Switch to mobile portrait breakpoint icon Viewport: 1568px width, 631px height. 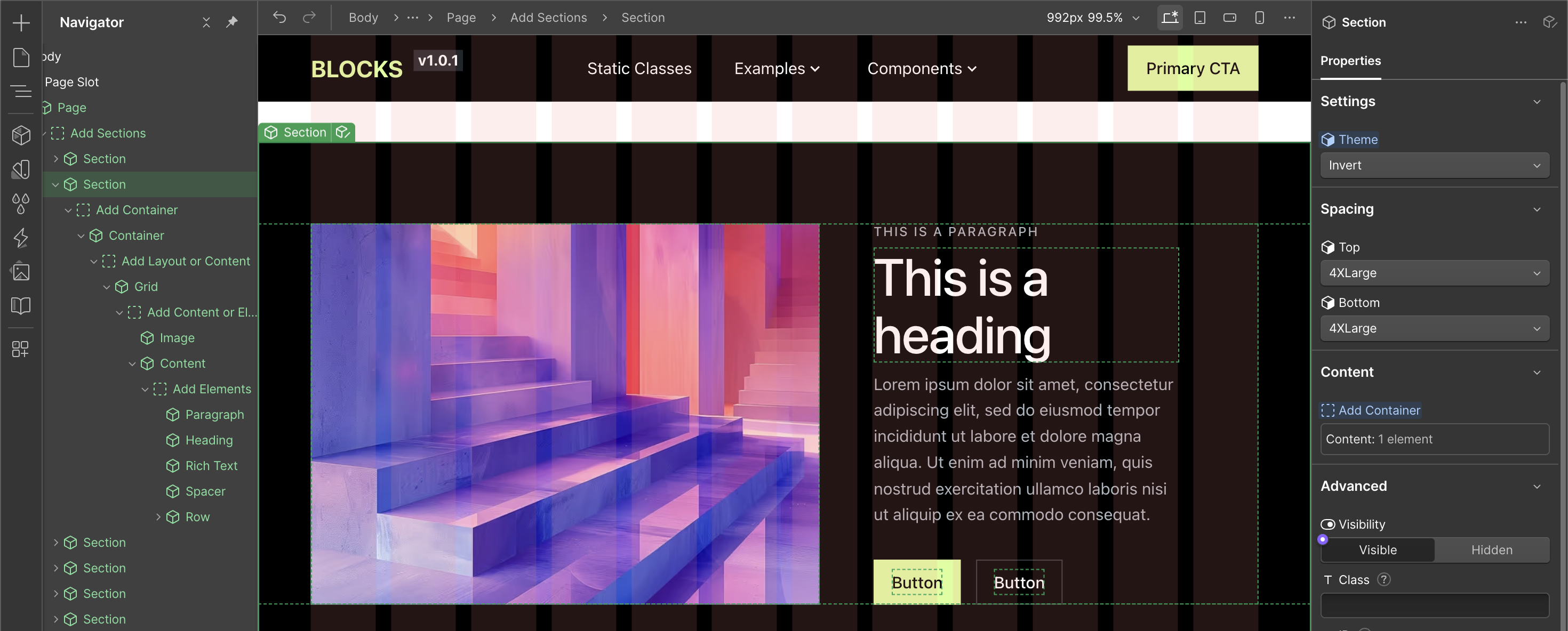pos(1259,18)
